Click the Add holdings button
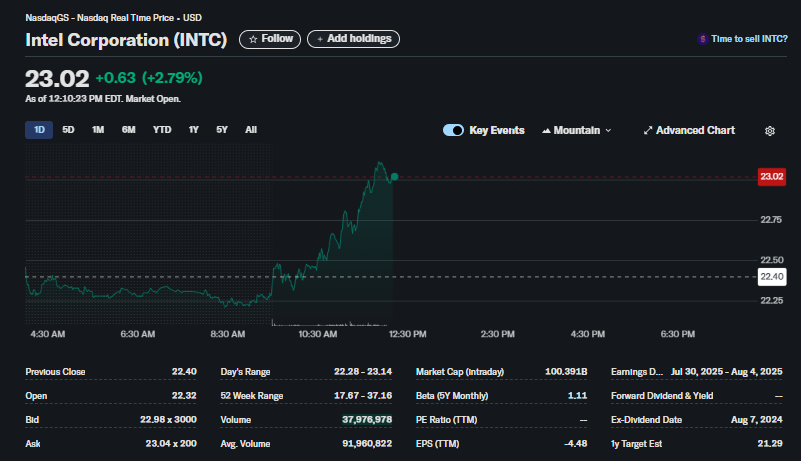Screen dimensions: 801x461 pyautogui.click(x=354, y=39)
